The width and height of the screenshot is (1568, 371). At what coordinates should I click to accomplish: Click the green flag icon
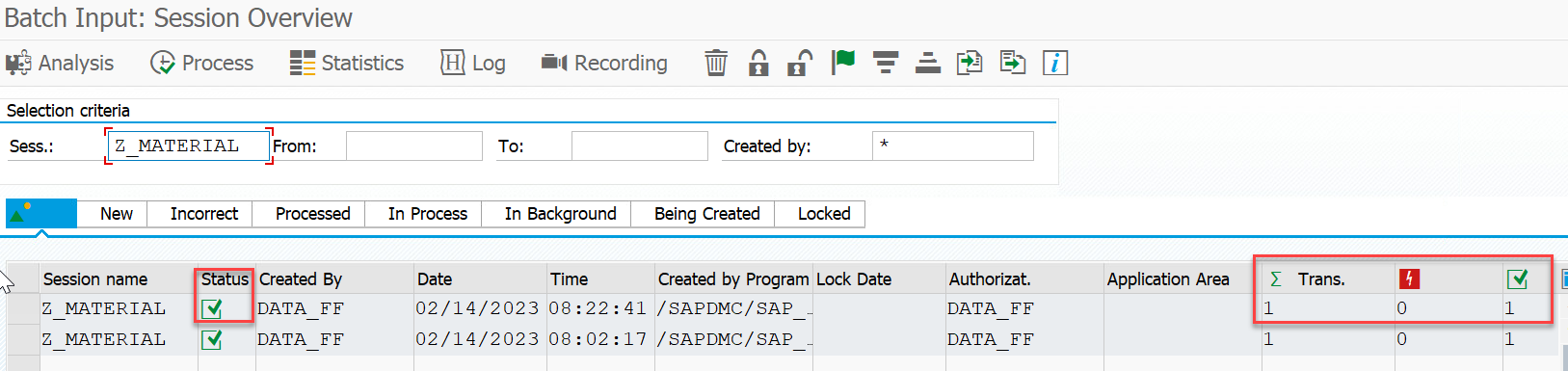(x=843, y=63)
